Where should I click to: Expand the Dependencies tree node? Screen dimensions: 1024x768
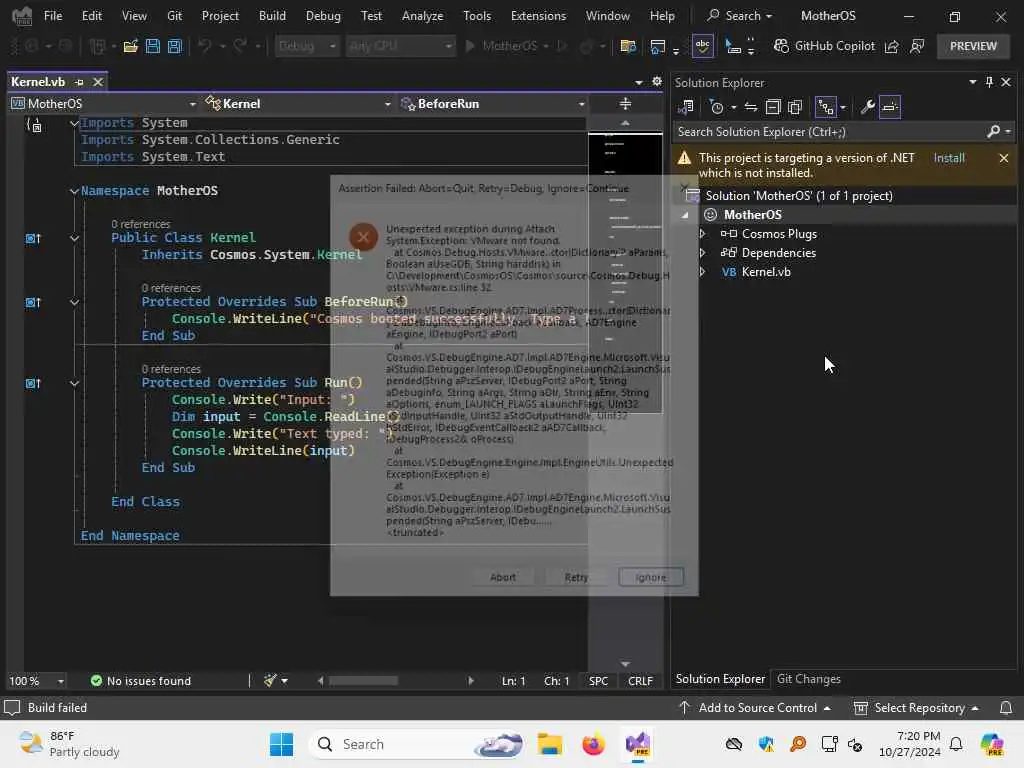tap(703, 253)
